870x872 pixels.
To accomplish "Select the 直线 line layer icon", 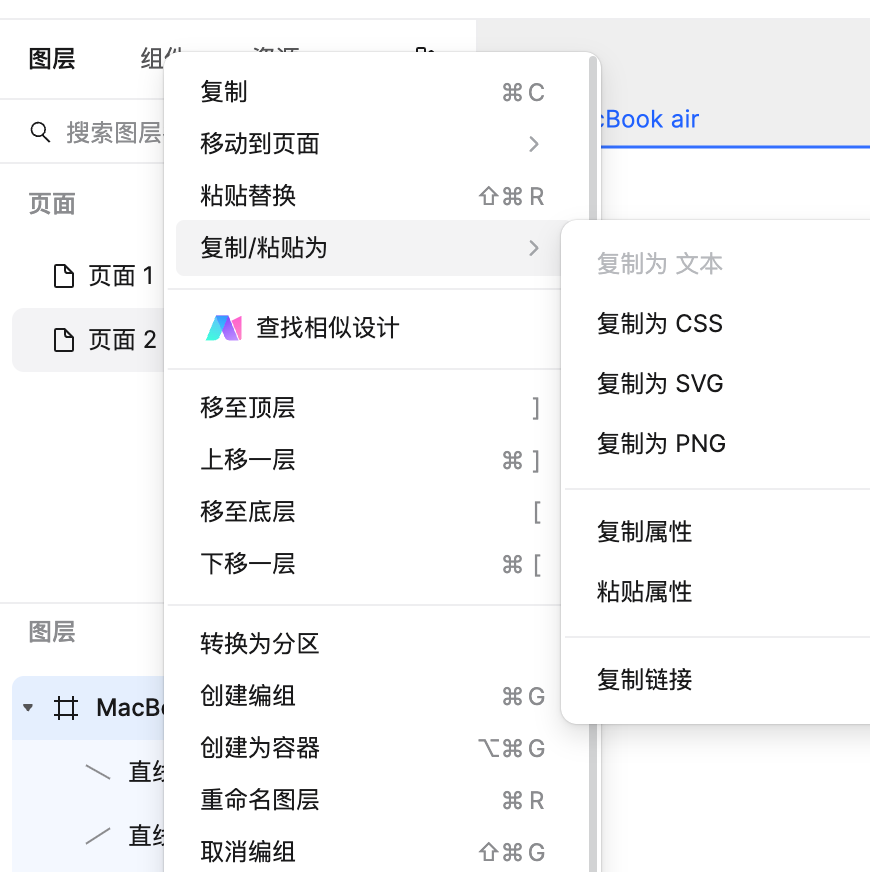I will coord(100,771).
